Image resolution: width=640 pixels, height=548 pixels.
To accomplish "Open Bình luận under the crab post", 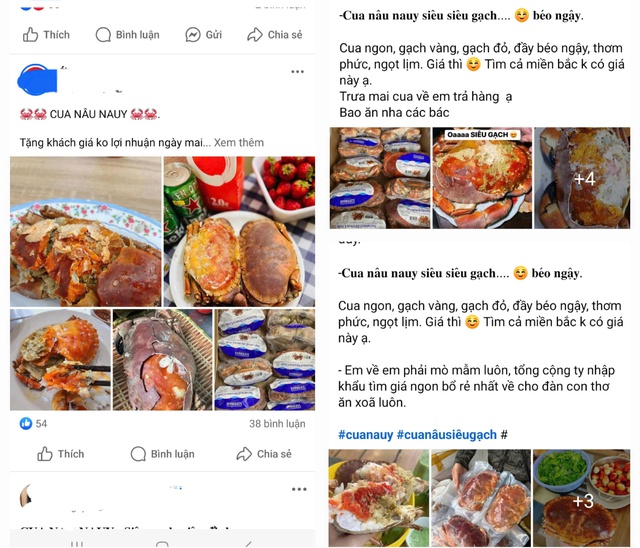I will tap(162, 454).
